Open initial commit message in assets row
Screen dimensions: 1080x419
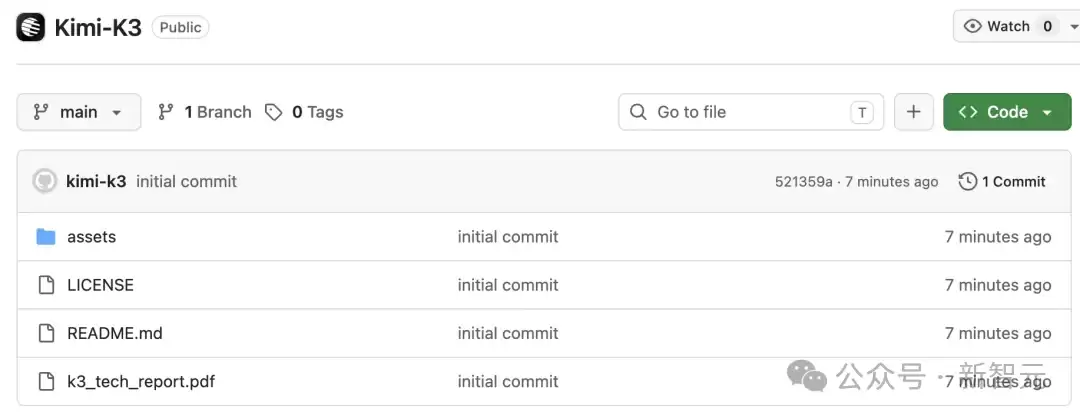pos(508,237)
